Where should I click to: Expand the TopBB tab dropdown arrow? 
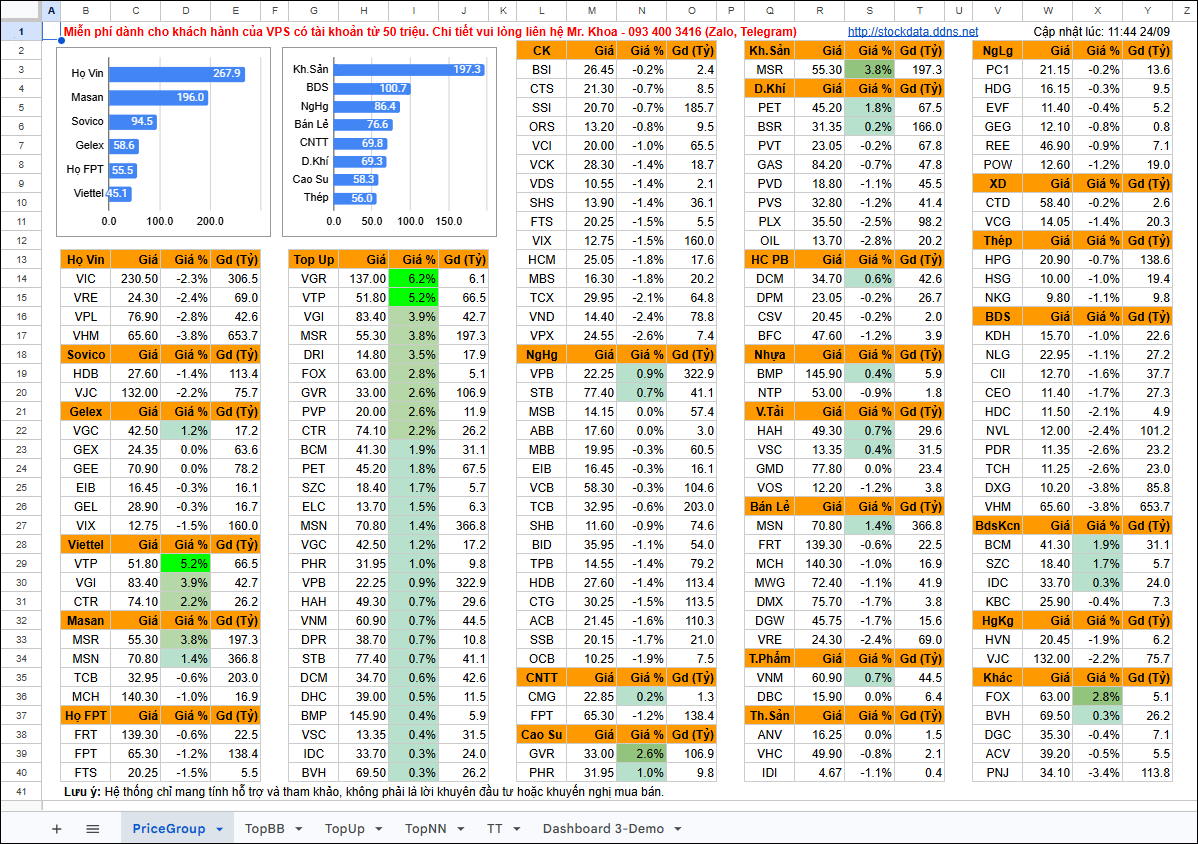299,829
